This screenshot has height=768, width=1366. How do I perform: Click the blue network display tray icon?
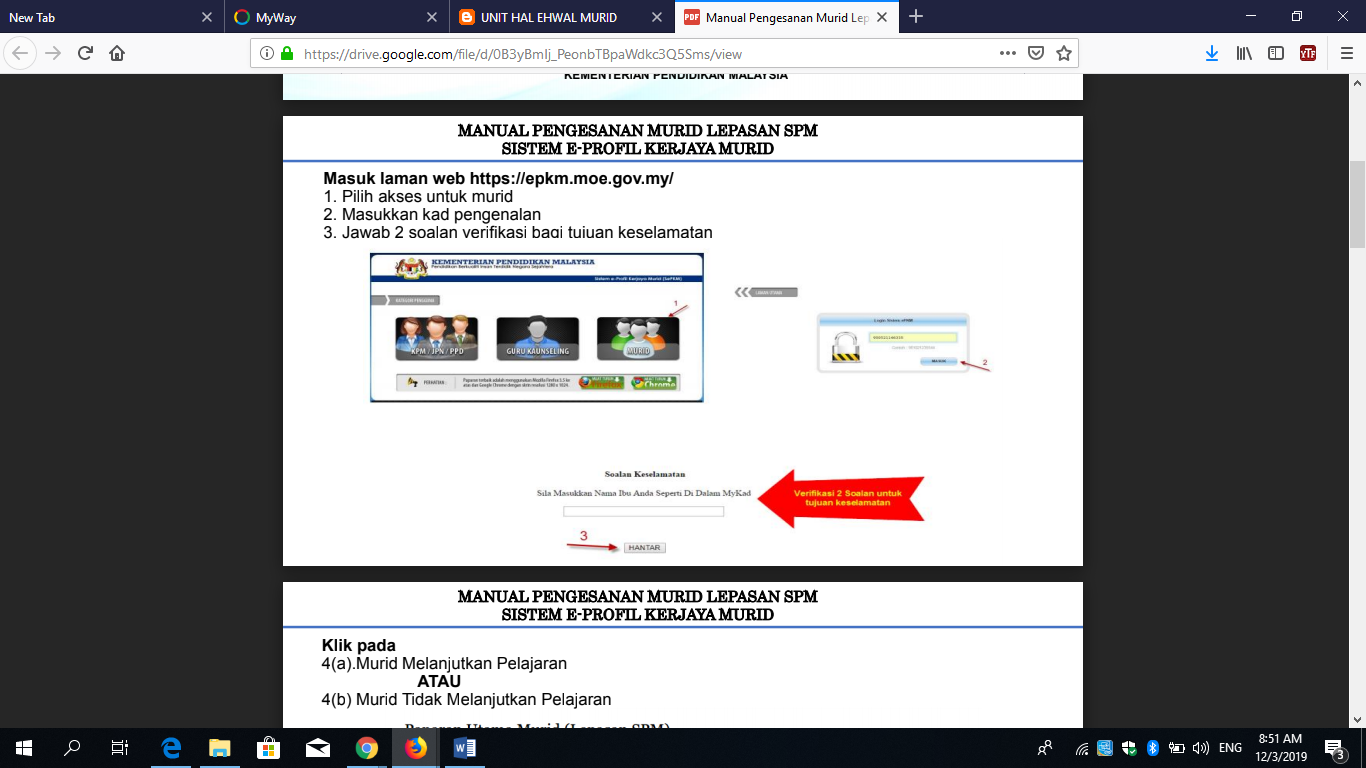pyautogui.click(x=1105, y=748)
